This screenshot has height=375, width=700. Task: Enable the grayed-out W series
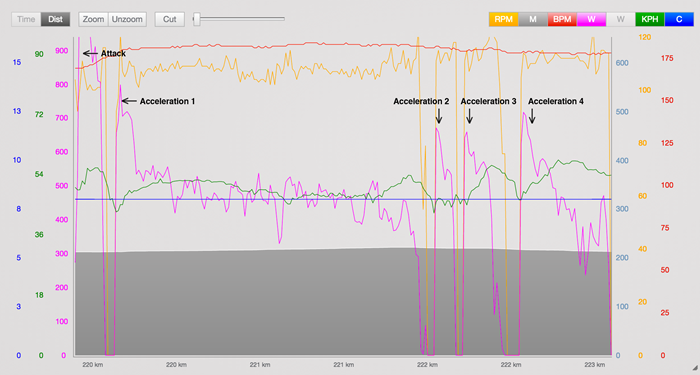pyautogui.click(x=621, y=19)
